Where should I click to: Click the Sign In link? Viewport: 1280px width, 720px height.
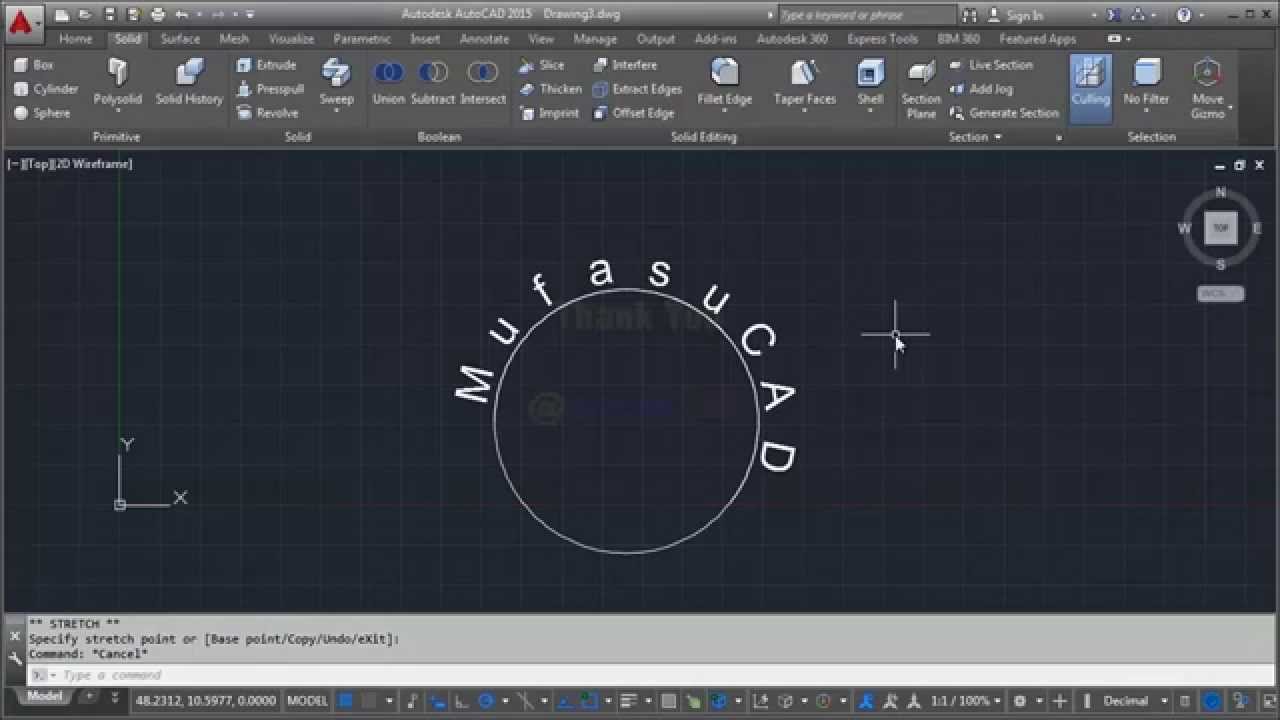click(1024, 15)
